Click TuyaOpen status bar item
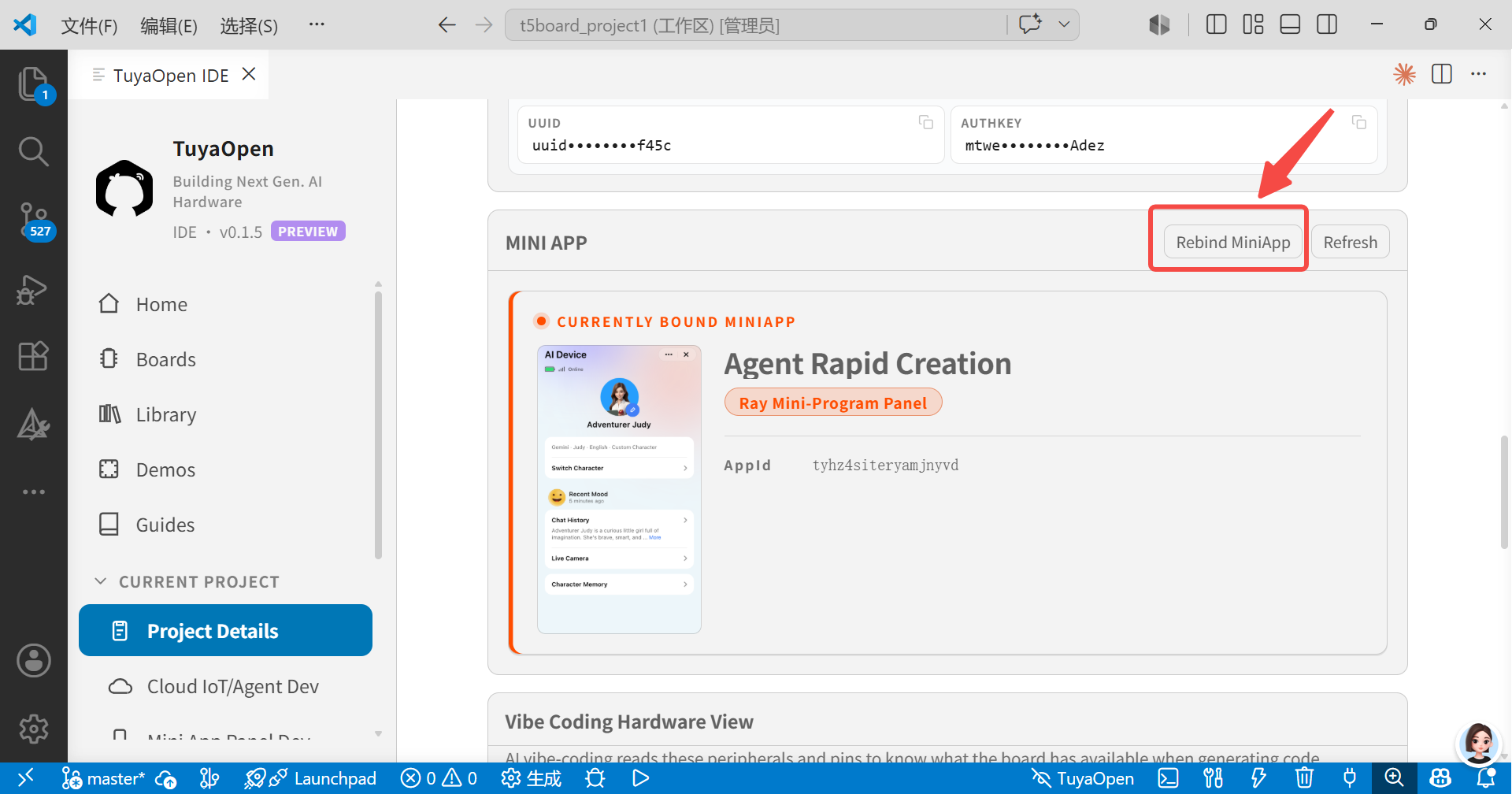 point(1083,778)
